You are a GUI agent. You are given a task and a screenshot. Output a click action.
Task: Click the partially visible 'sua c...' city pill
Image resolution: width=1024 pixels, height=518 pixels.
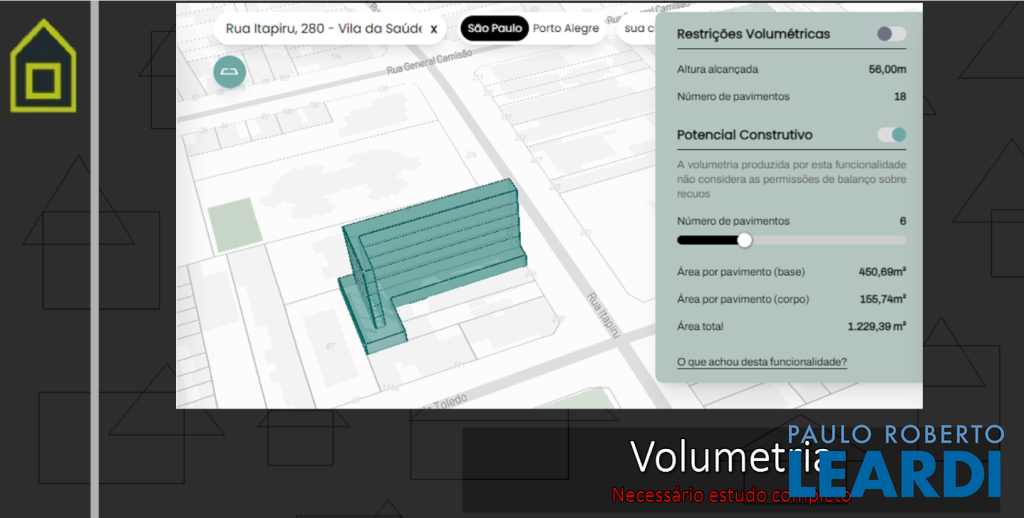tap(639, 29)
